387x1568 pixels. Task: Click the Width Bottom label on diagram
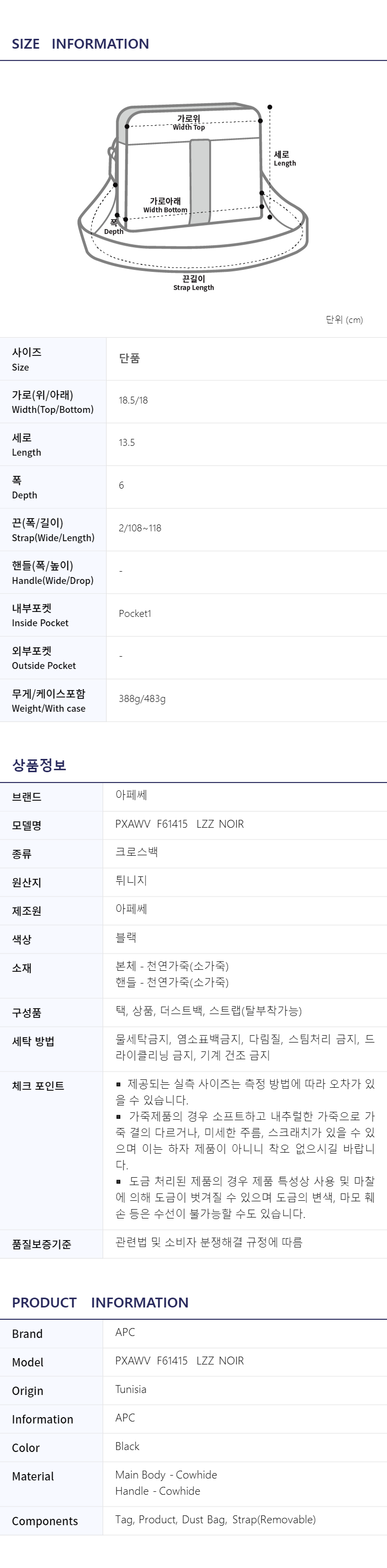coord(166,205)
